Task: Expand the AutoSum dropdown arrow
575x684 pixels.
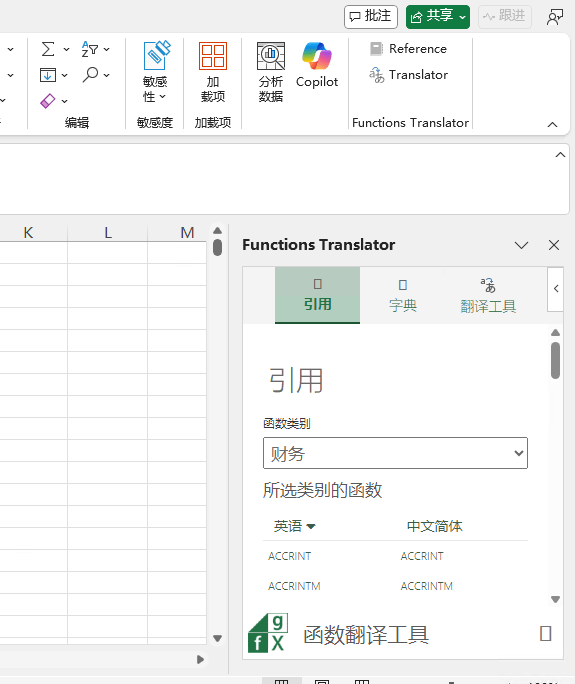Action: [x=66, y=49]
